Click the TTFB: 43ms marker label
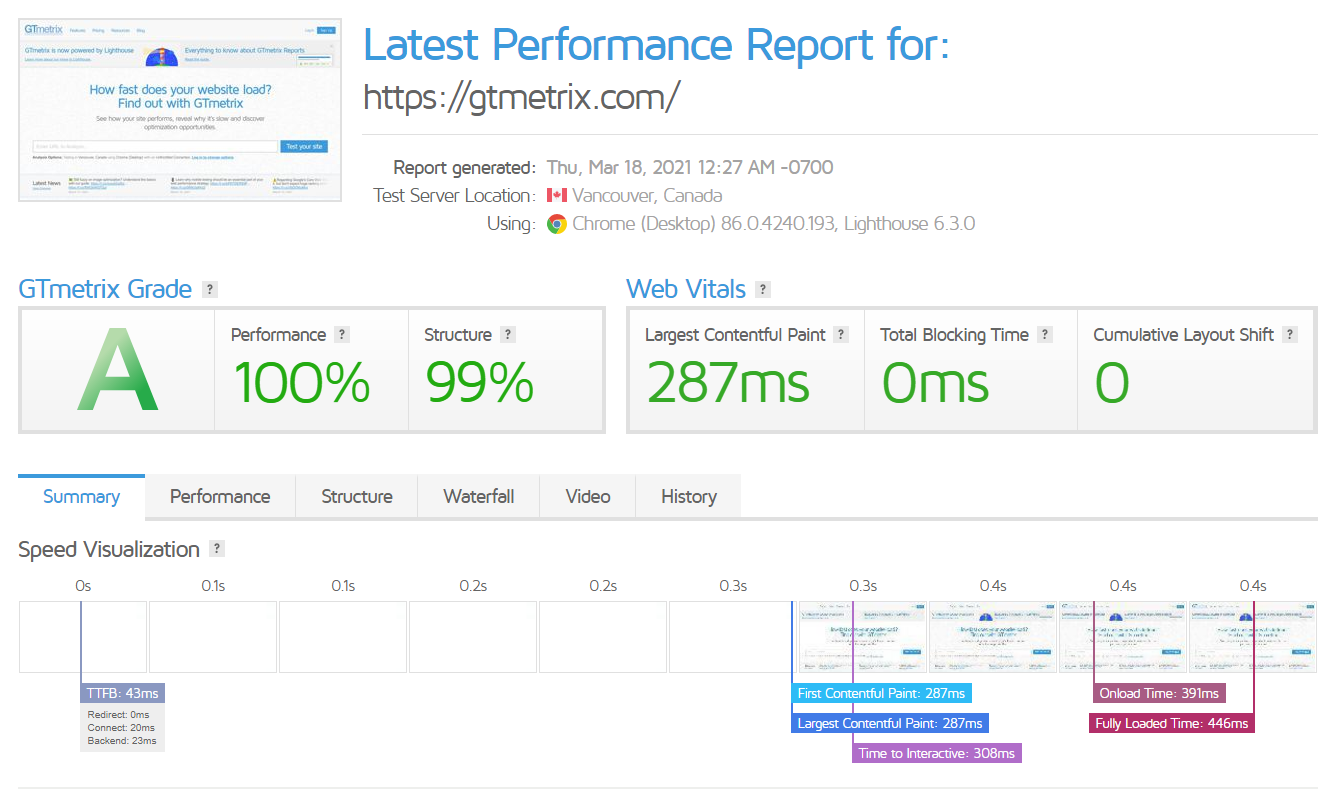Screen dimensions: 1334x806 coord(122,692)
